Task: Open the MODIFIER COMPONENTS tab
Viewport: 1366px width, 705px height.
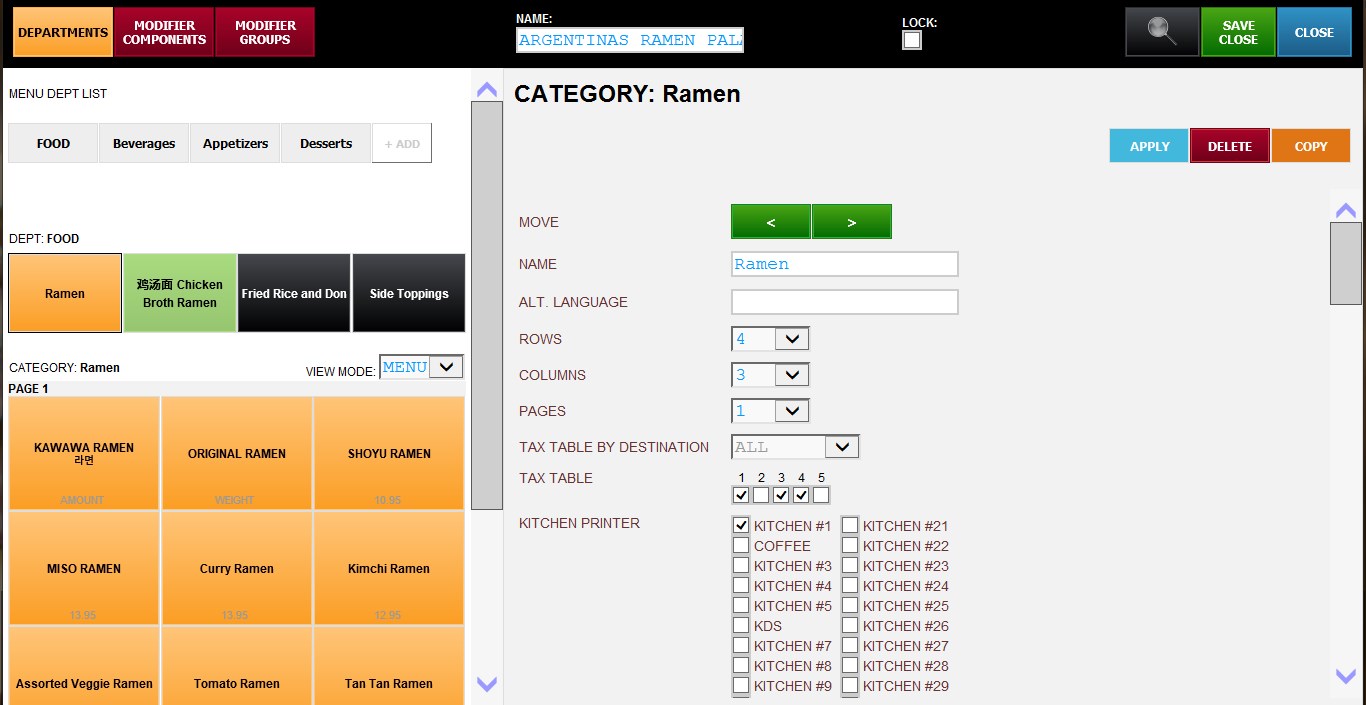Action: (164, 32)
